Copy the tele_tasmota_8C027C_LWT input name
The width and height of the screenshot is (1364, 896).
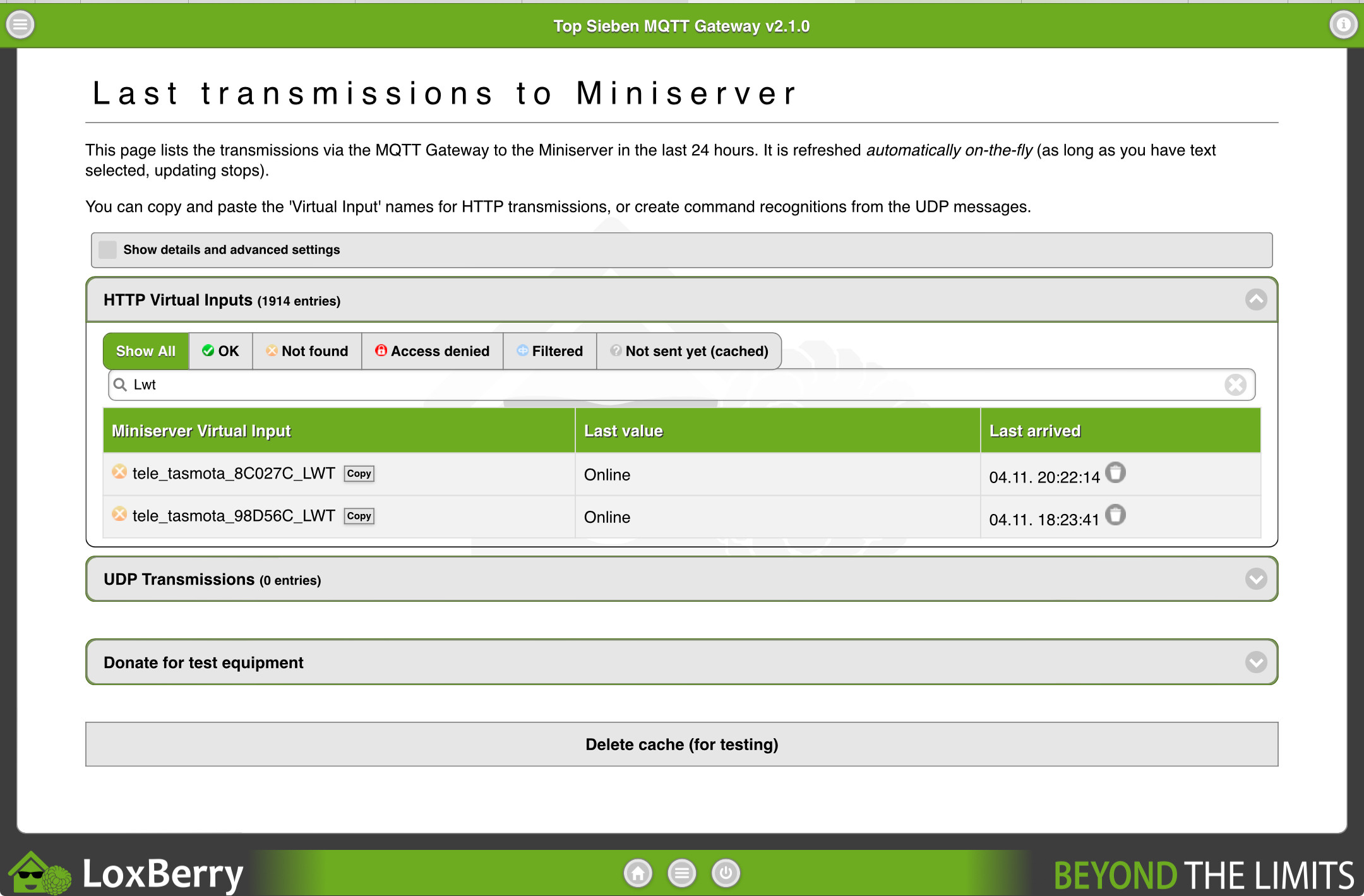359,474
